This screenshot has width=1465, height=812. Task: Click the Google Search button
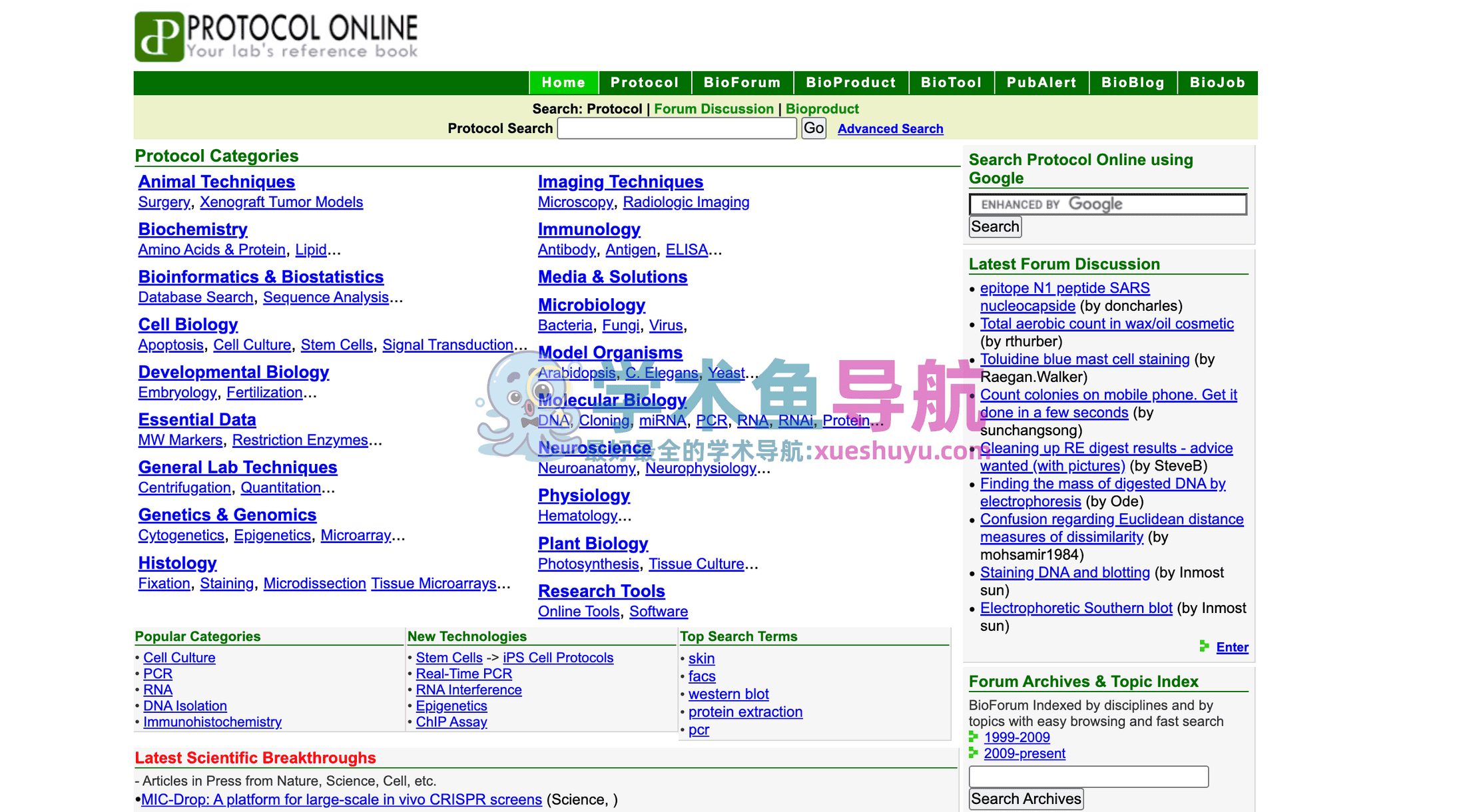tap(994, 227)
